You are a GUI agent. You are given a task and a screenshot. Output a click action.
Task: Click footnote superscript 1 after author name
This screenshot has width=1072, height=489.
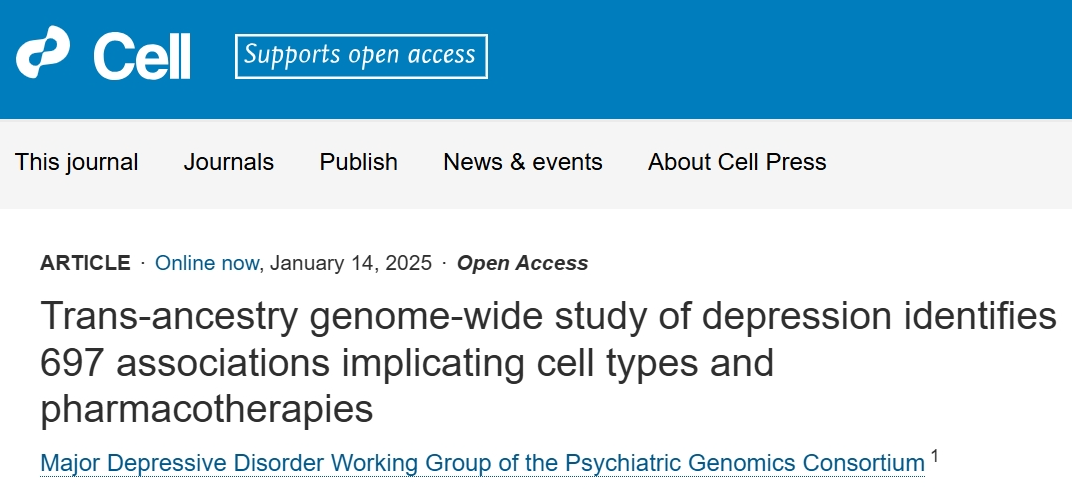click(935, 457)
